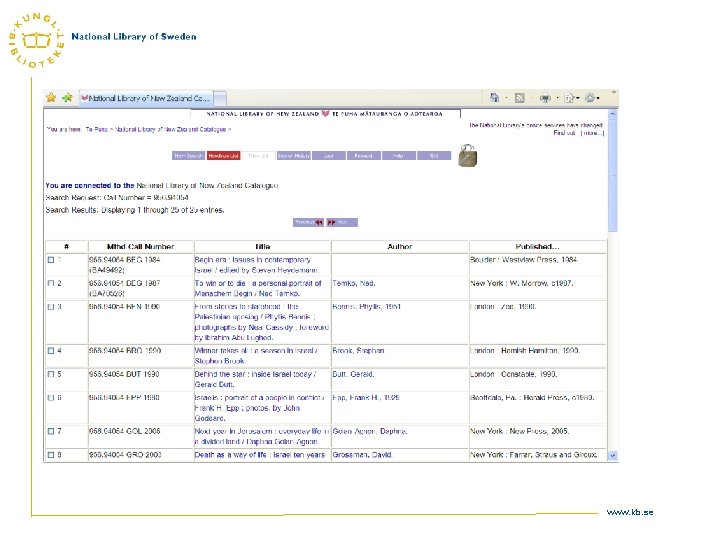This screenshot has width=720, height=540.
Task: Click the Exit navigation button
Action: [434, 156]
